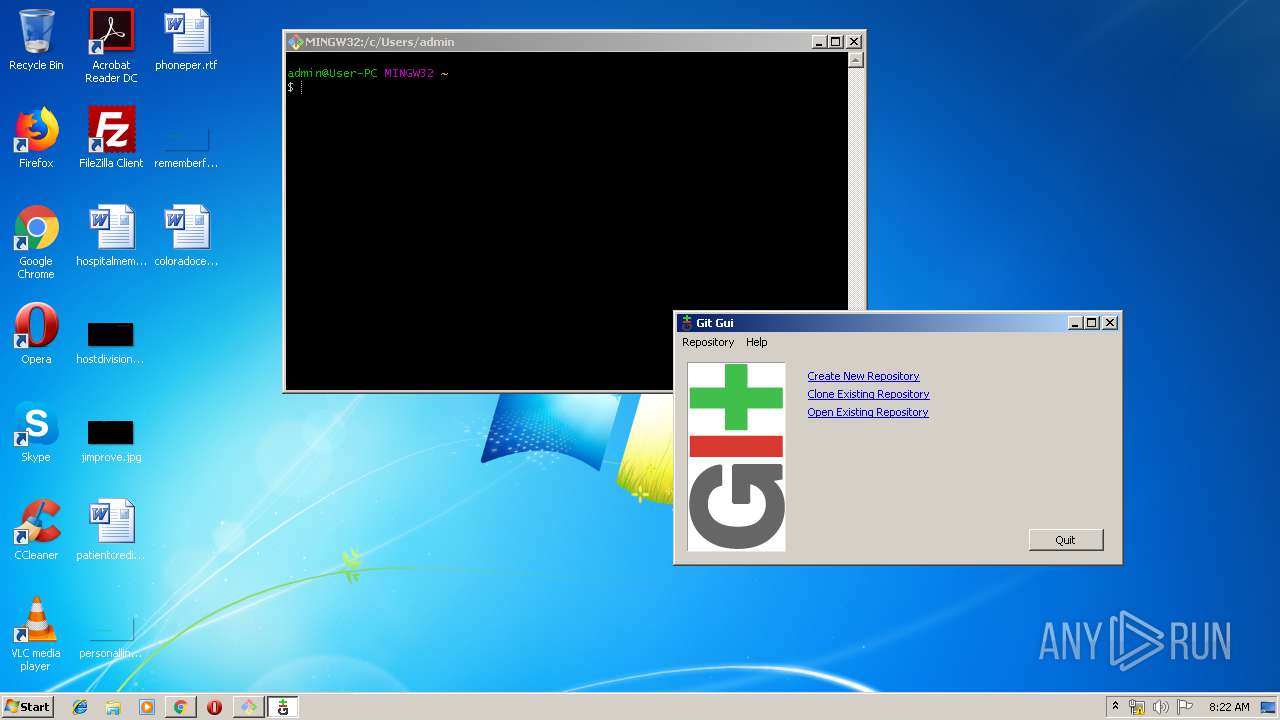Screen dimensions: 1280x720
Task: Click the Git Gui title bar icon
Action: click(x=686, y=323)
